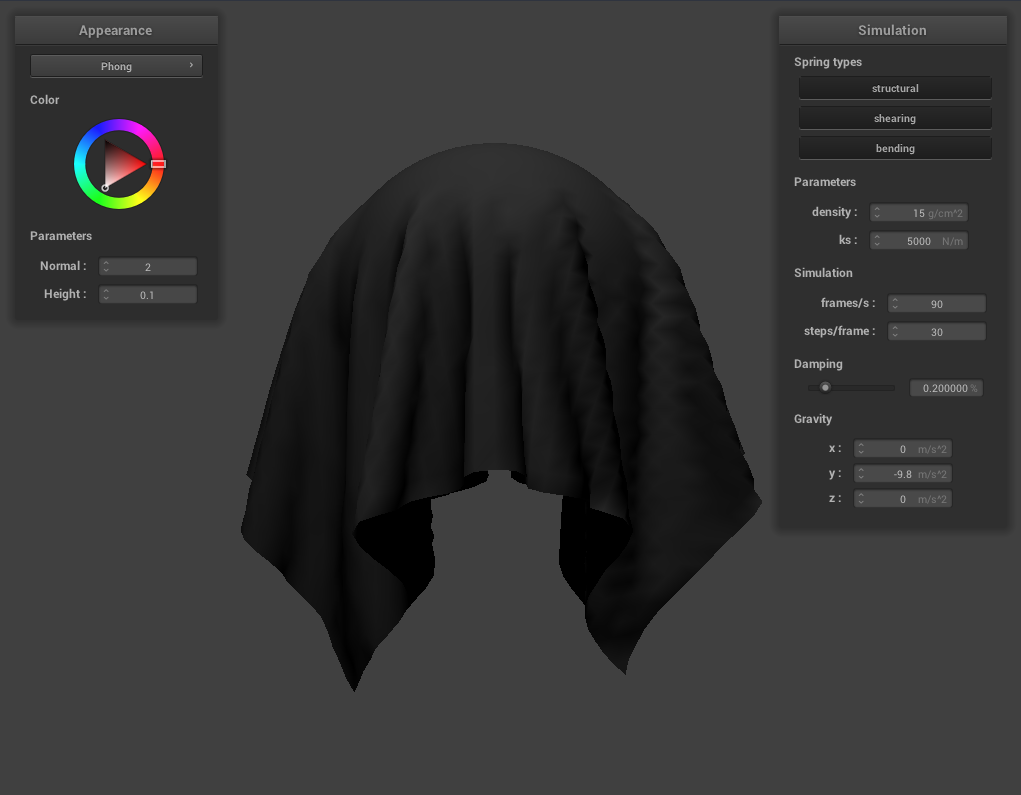Click the Appearance panel title bar
Screen dimensions: 1021x795
click(x=116, y=31)
